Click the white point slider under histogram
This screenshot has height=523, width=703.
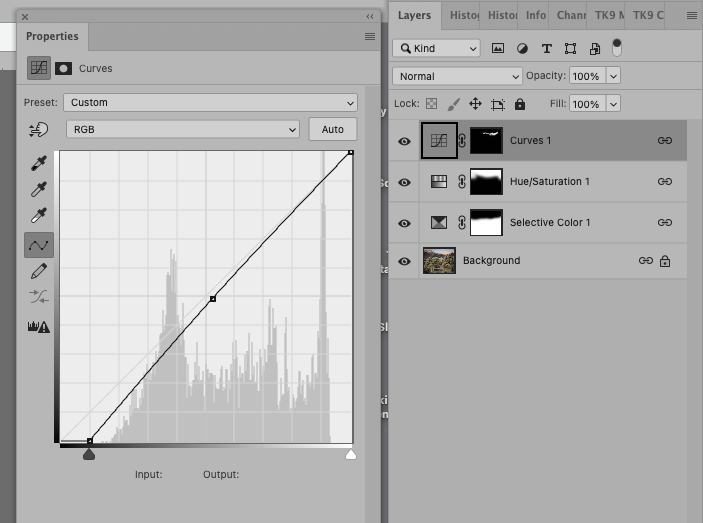click(351, 455)
